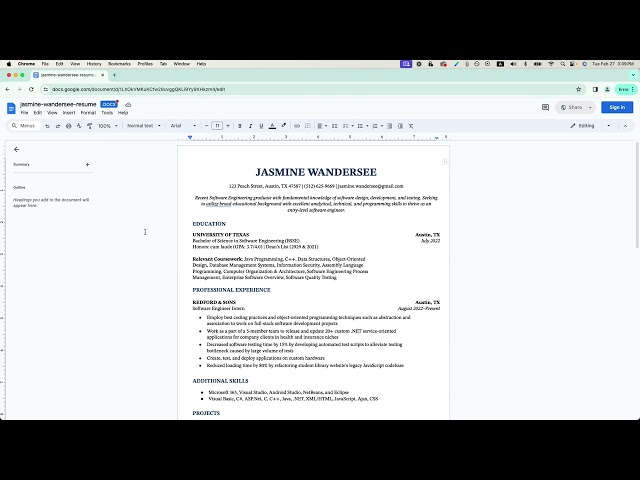640x480 pixels.
Task: Open the Docs Edit menu
Action: [38, 113]
